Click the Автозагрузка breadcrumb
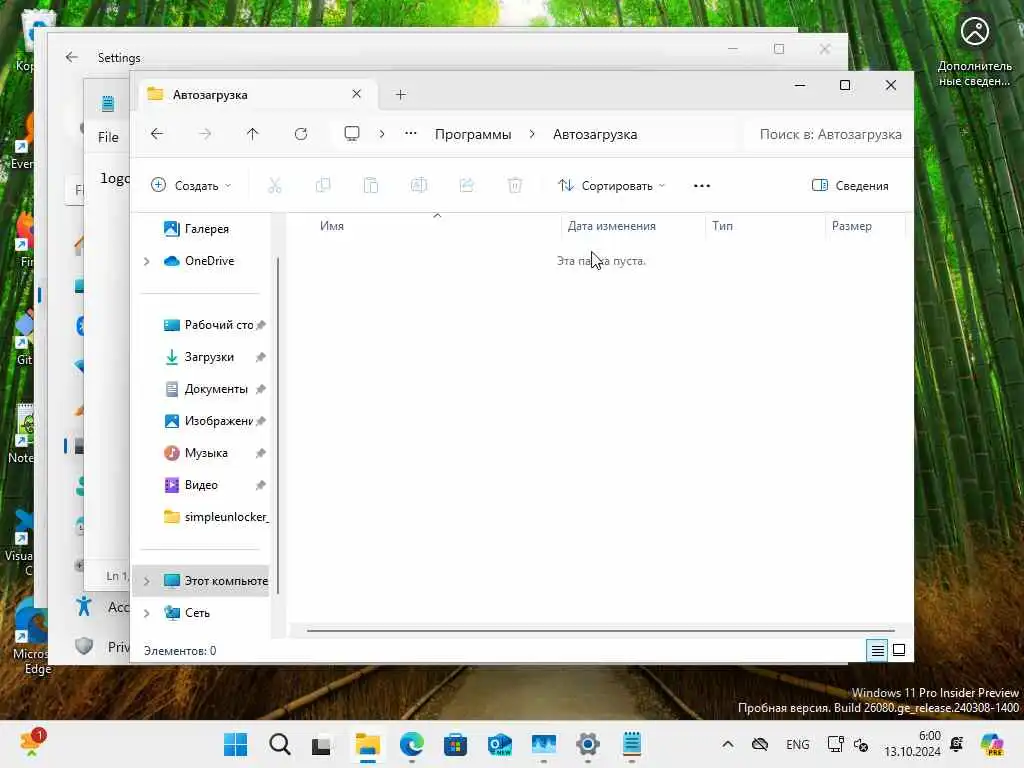Screen dimensions: 1024x768 point(595,135)
